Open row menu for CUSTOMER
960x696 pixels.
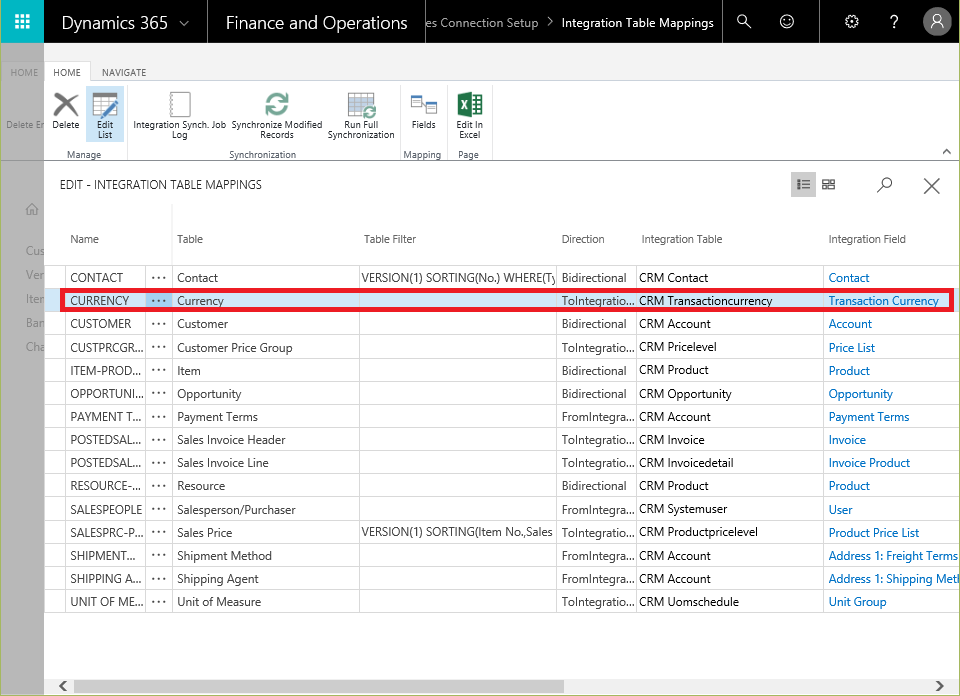[159, 324]
